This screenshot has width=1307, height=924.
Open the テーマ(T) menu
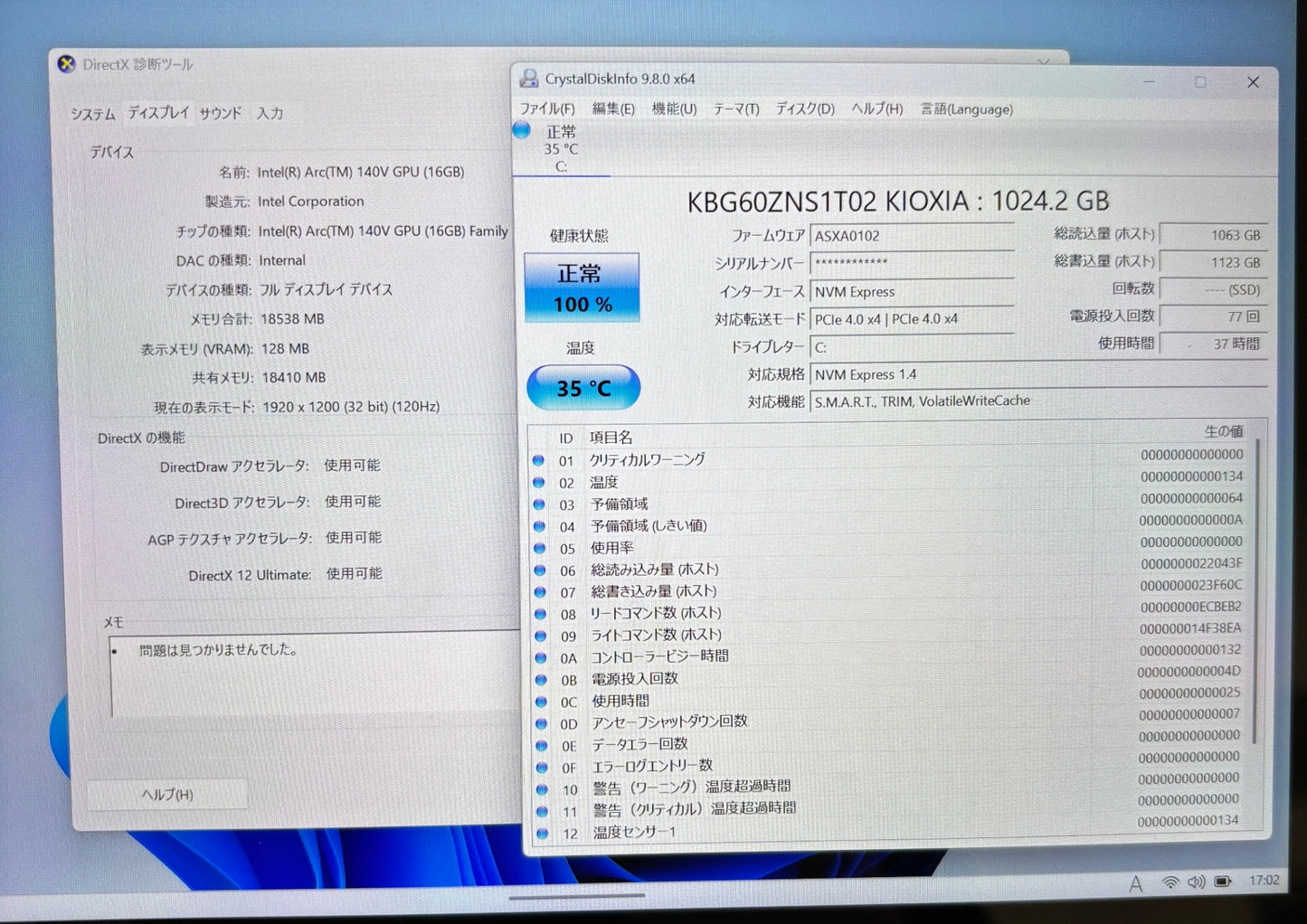[x=736, y=108]
